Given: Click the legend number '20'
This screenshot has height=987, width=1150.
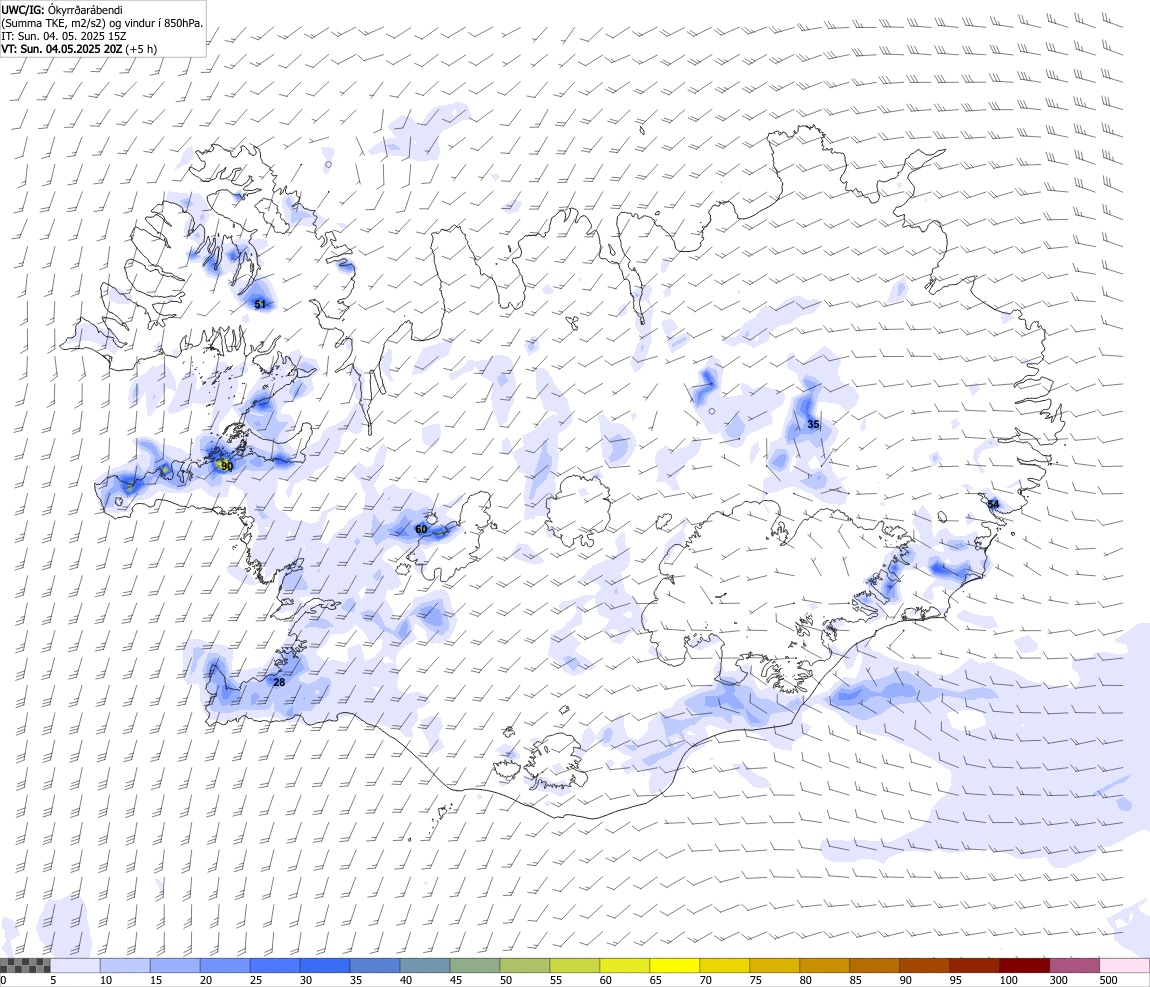Looking at the screenshot, I should point(206,980).
